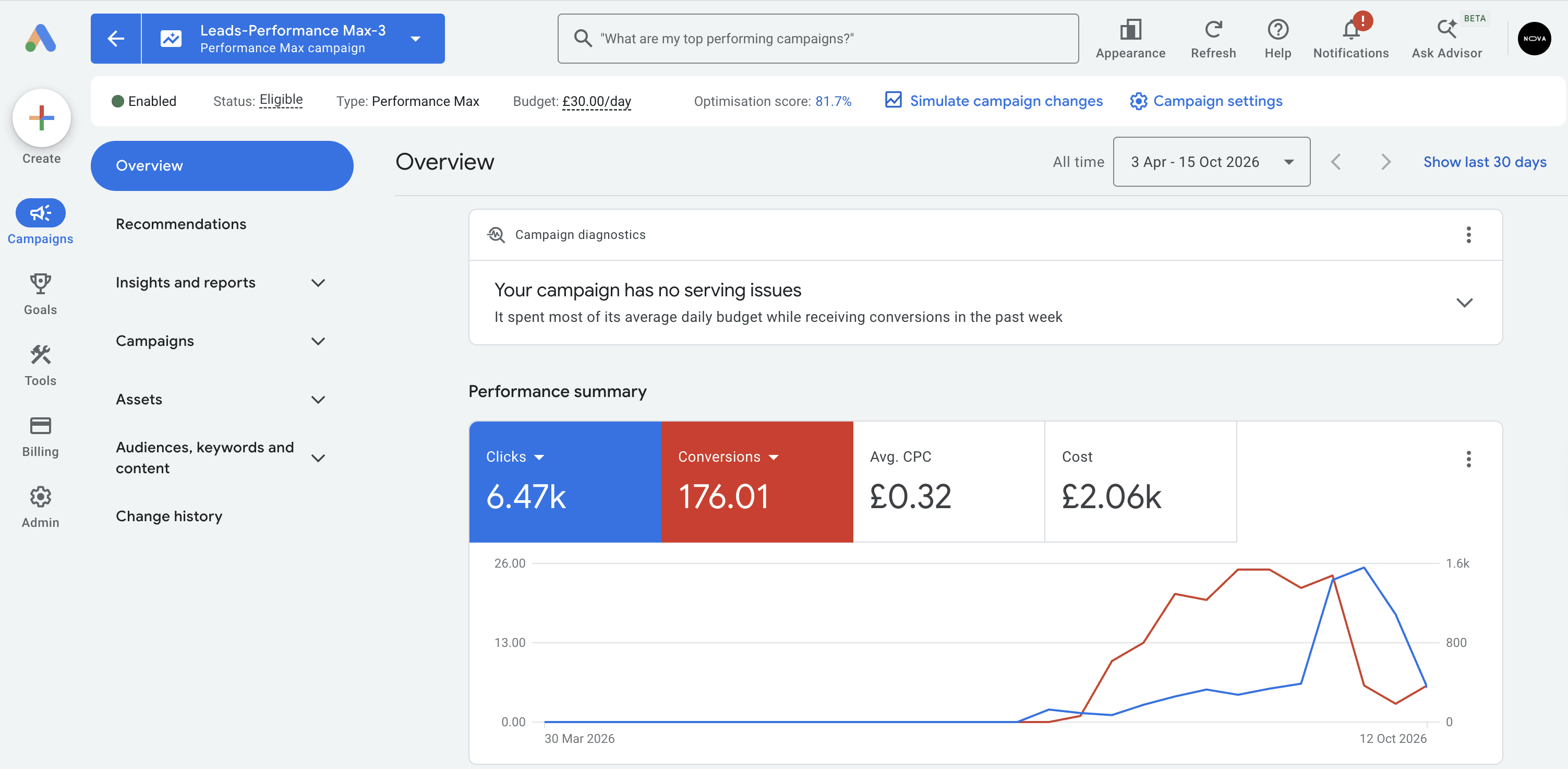Open the Tools wrench icon
Viewport: 1568px width, 769px height.
(x=40, y=354)
